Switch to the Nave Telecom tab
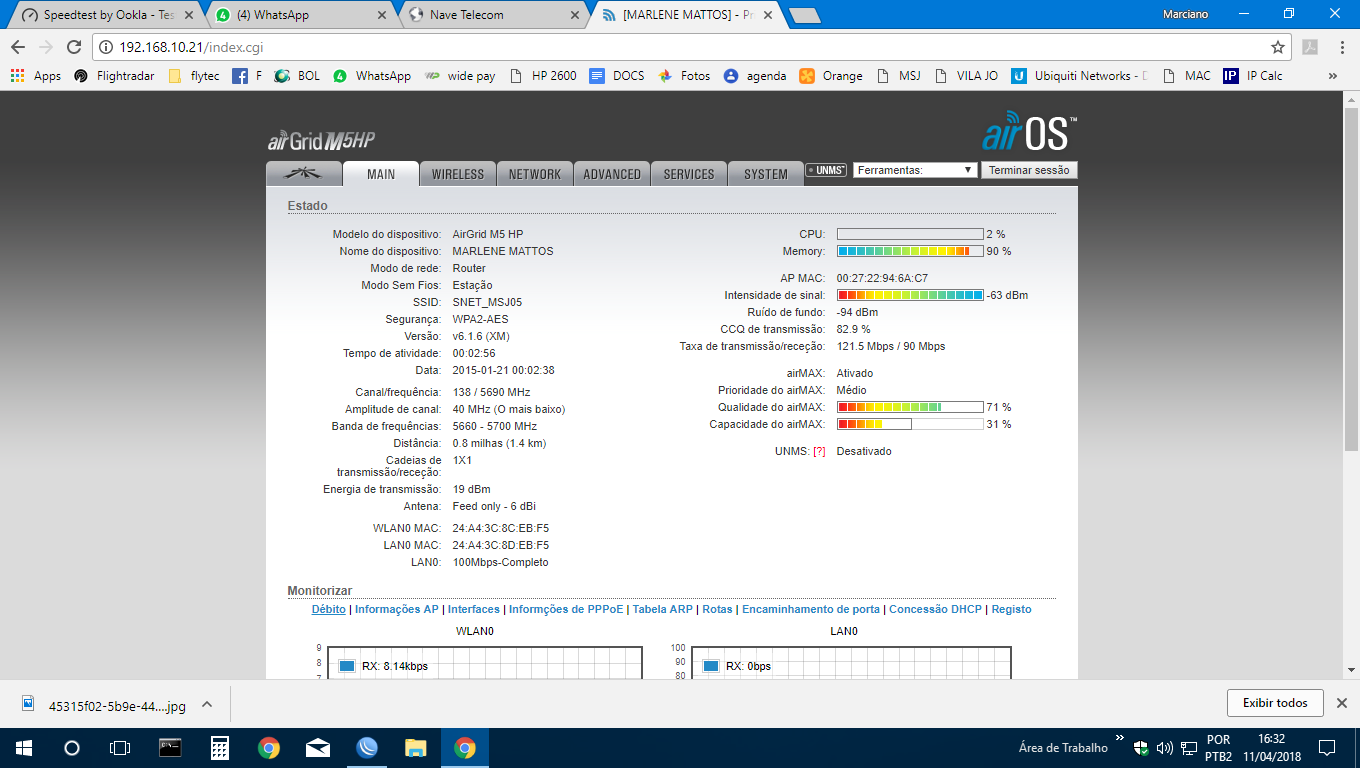The height and width of the screenshot is (768, 1360). tap(492, 15)
